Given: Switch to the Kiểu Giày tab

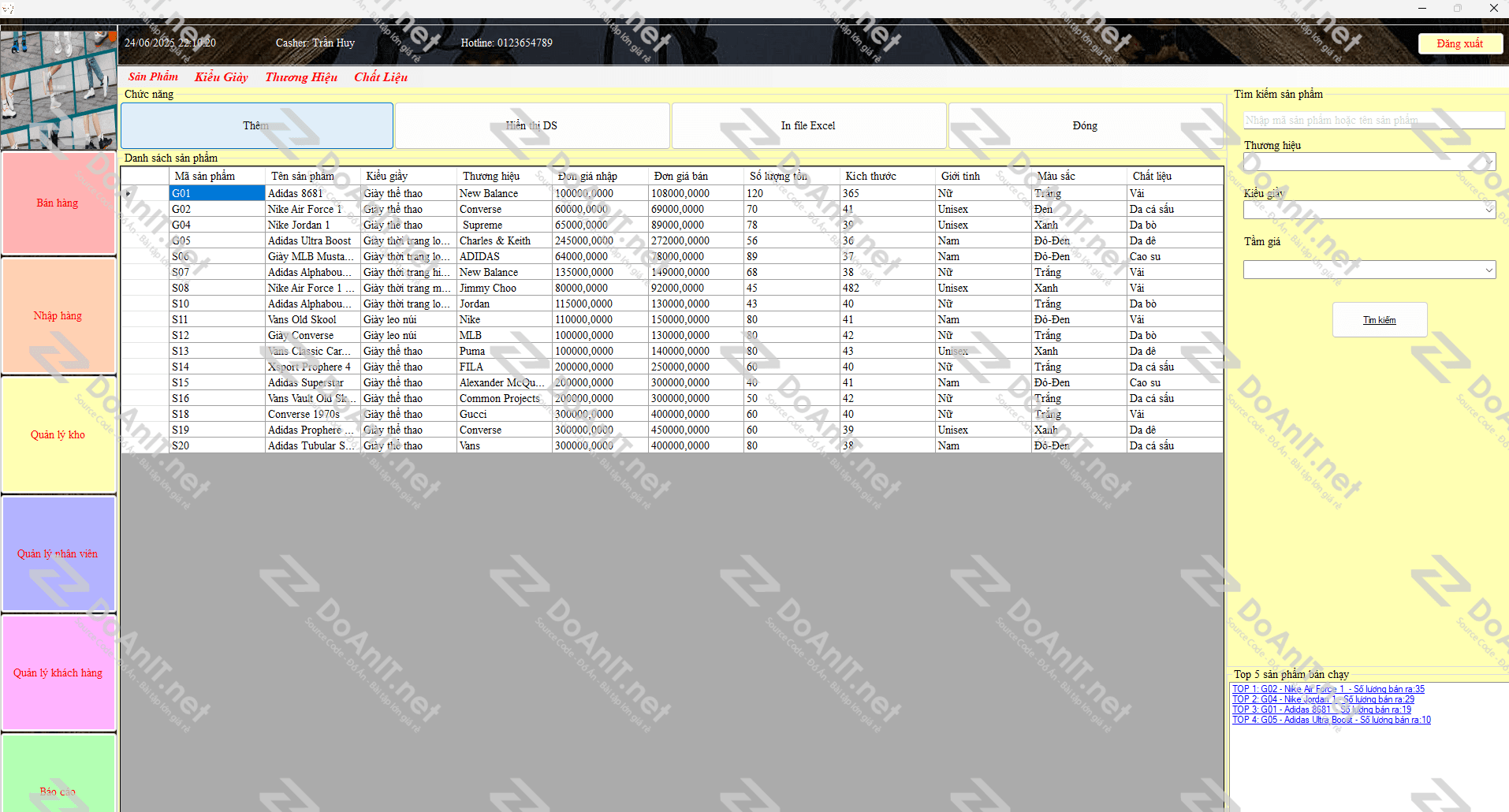Looking at the screenshot, I should [222, 76].
